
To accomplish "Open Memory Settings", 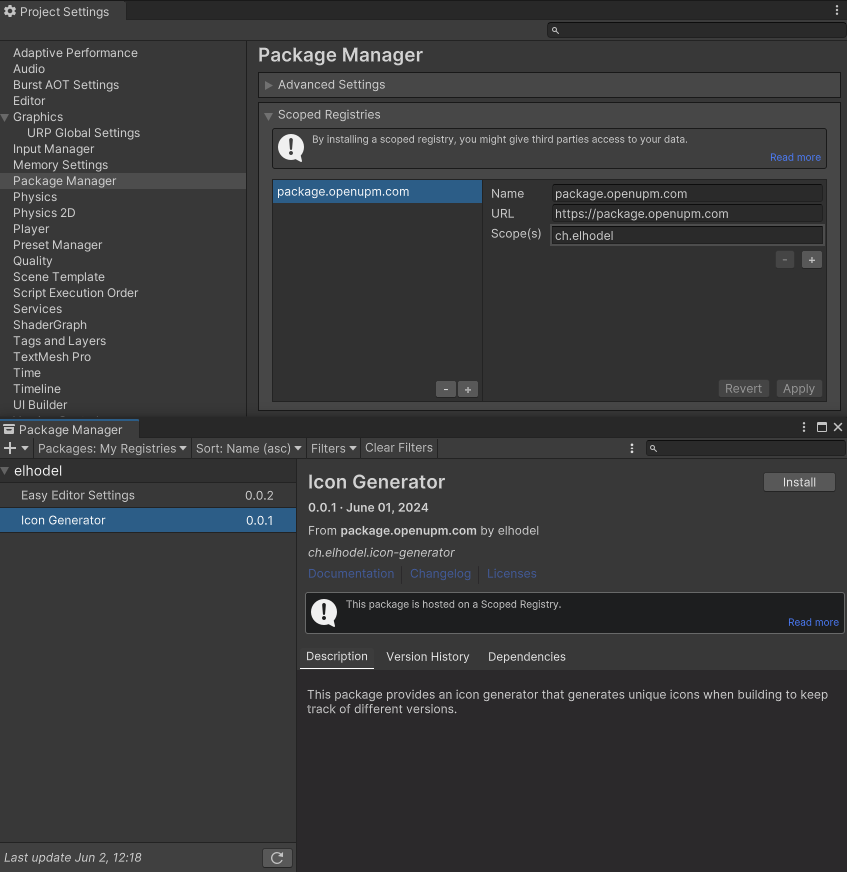I will click(60, 165).
